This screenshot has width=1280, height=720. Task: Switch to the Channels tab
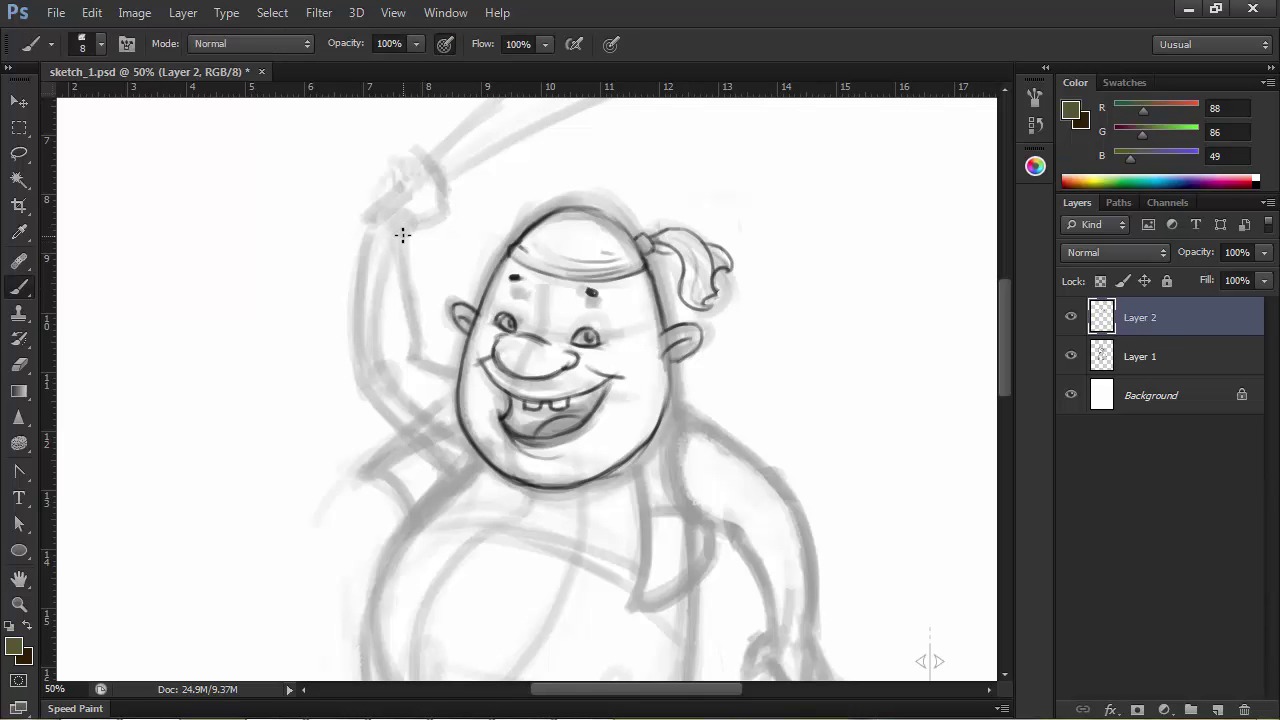[1167, 202]
